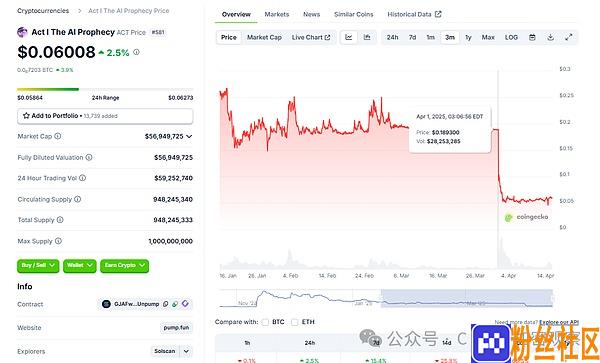
Task: Click the $0.06008 price value
Action: (56, 52)
